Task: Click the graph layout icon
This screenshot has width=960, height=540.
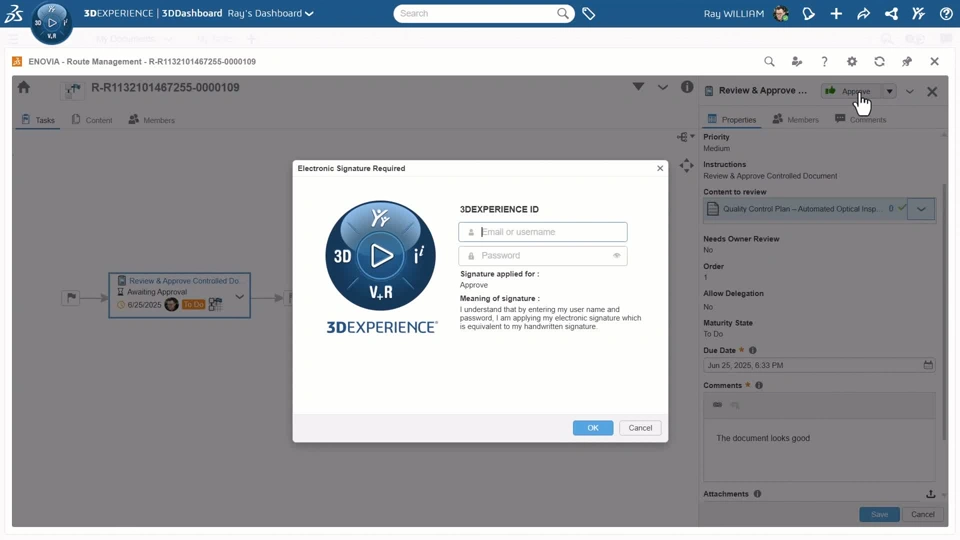Action: tap(682, 137)
